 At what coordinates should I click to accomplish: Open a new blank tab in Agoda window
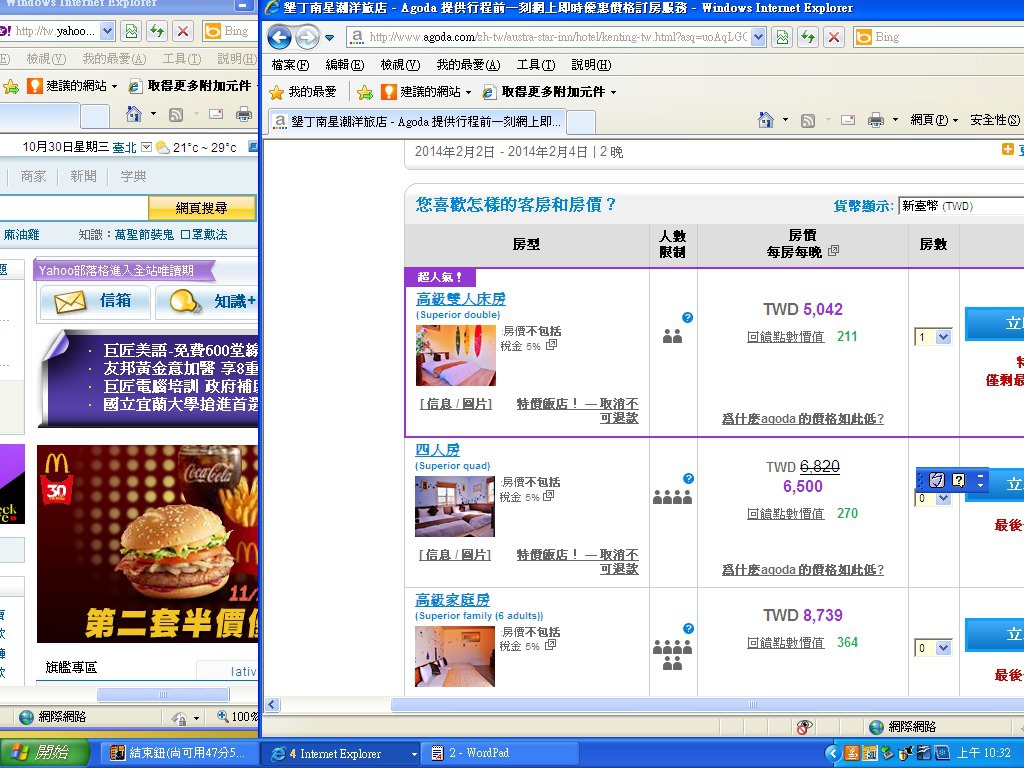coord(581,122)
